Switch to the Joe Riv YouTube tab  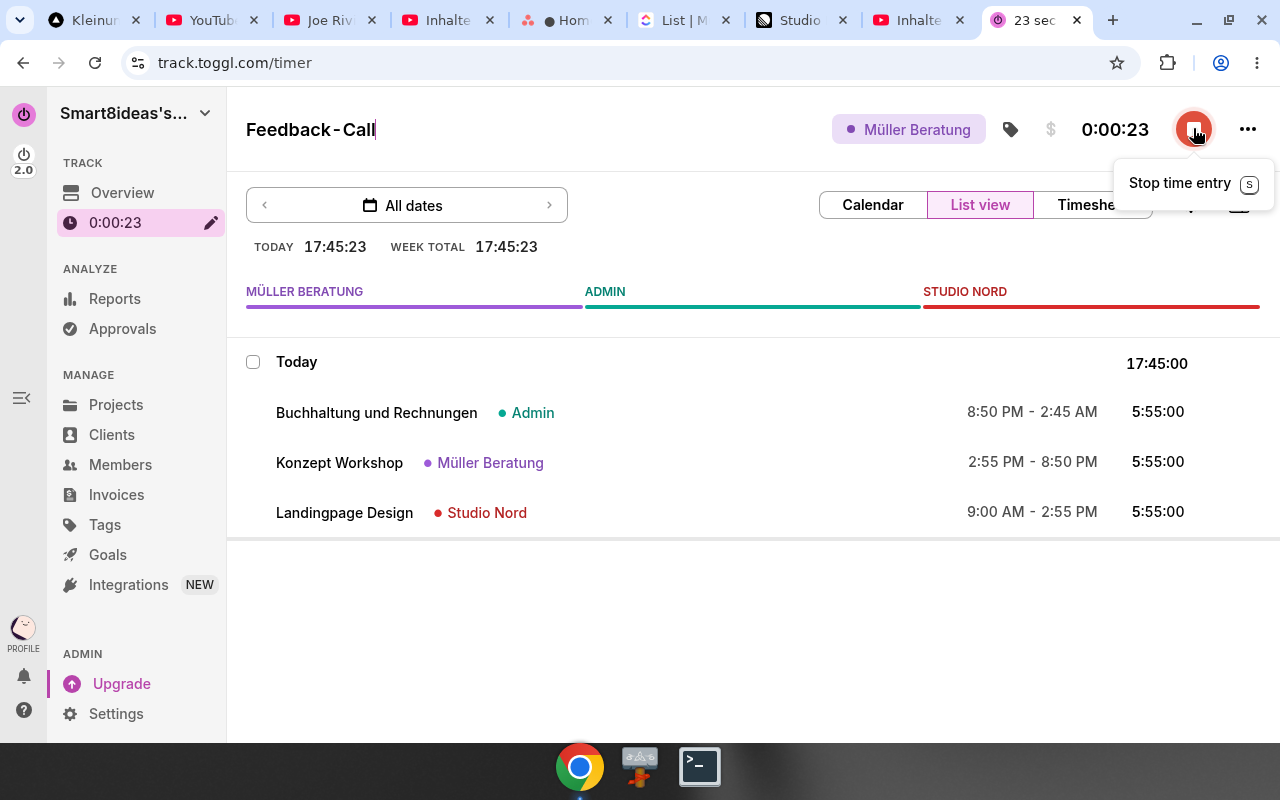[x=331, y=20]
